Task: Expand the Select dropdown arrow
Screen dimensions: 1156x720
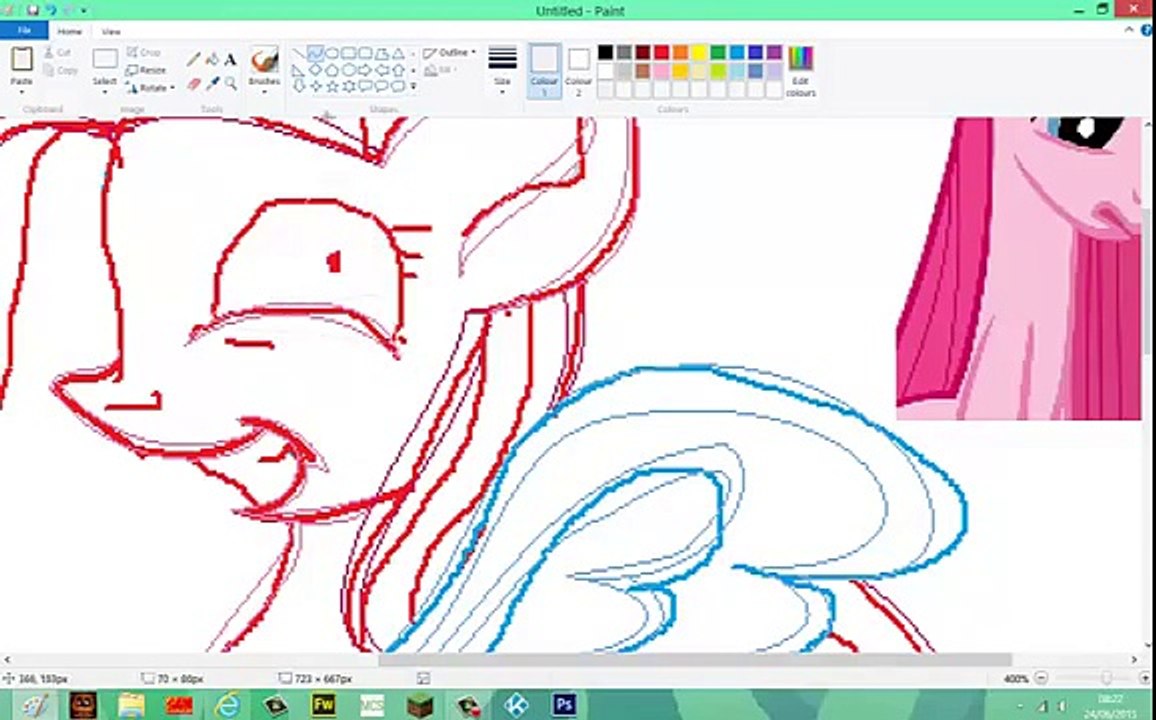Action: tap(105, 93)
